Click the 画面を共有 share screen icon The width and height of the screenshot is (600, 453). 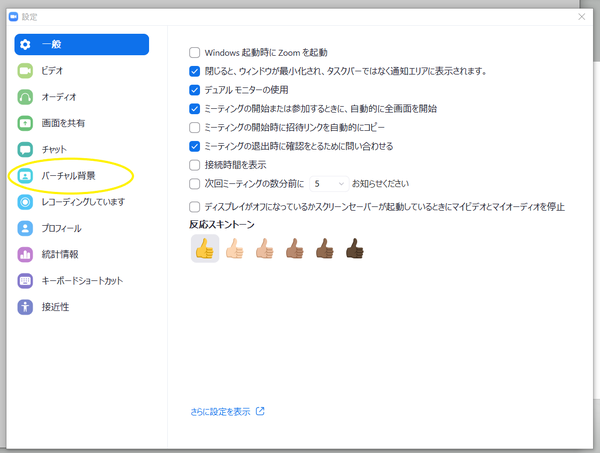pyautogui.click(x=25, y=123)
